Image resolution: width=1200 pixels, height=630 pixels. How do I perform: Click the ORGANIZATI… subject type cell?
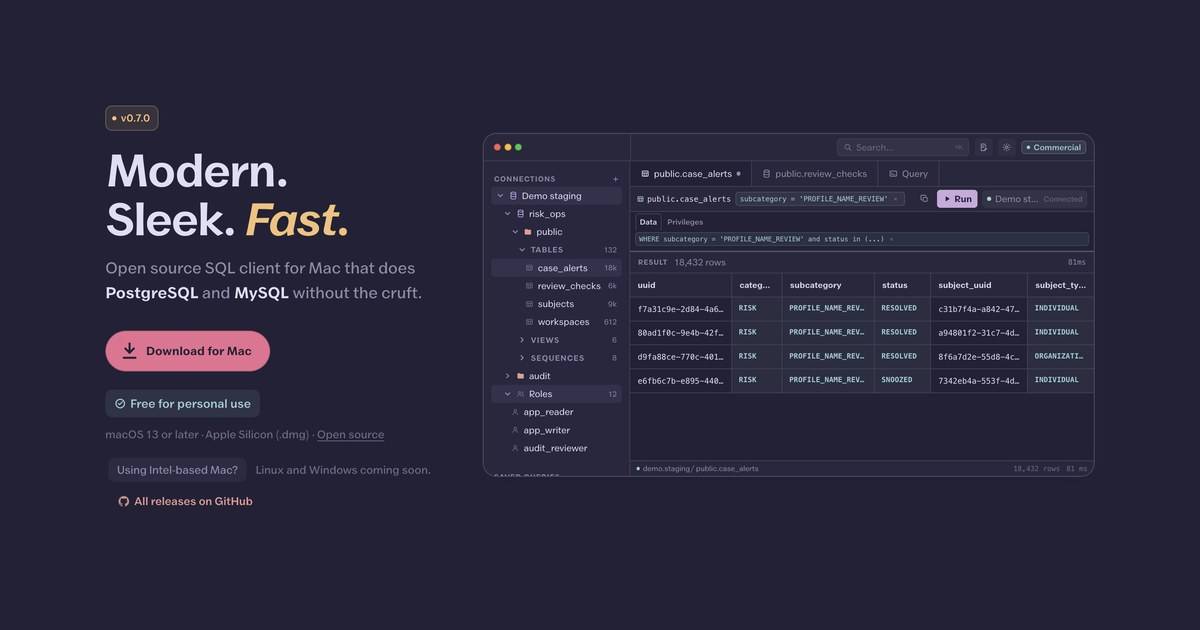point(1060,357)
